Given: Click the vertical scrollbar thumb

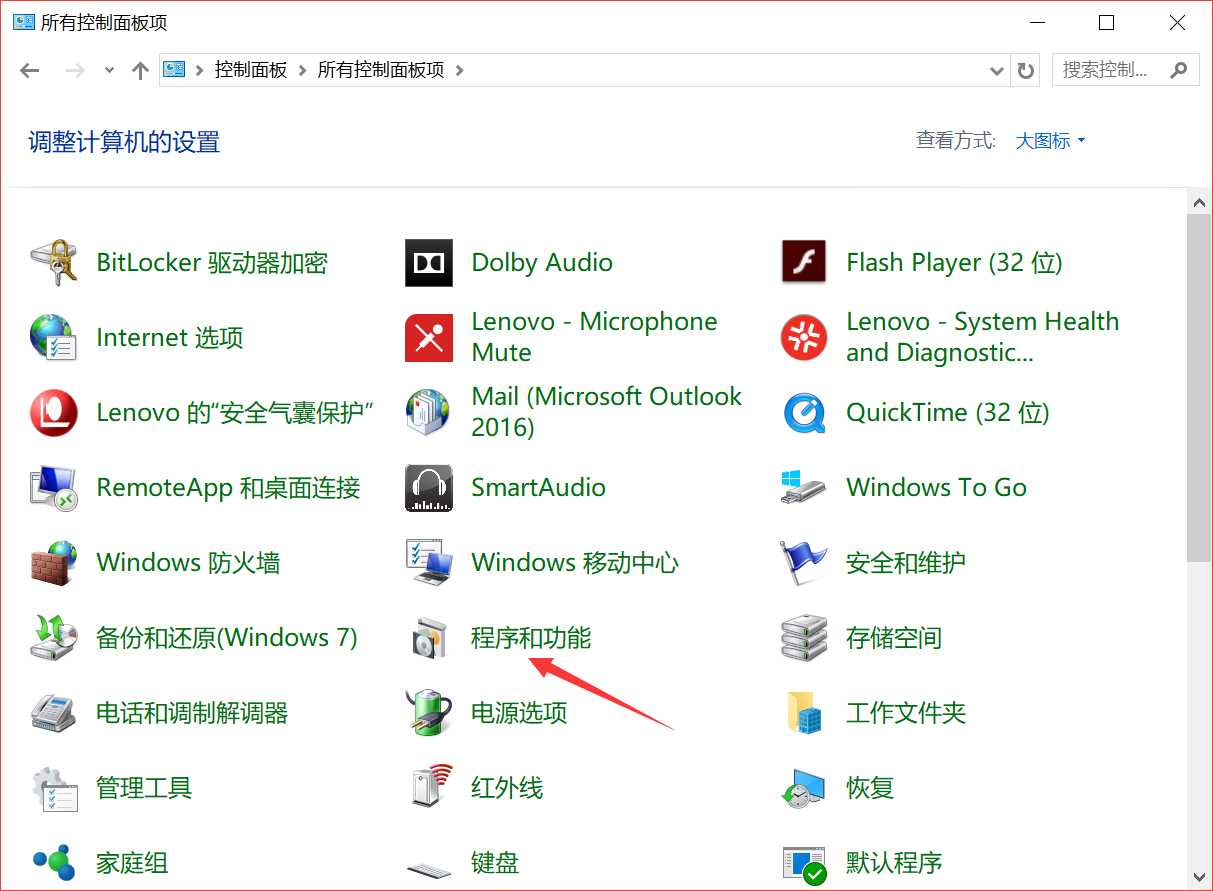Looking at the screenshot, I should click(x=1199, y=388).
